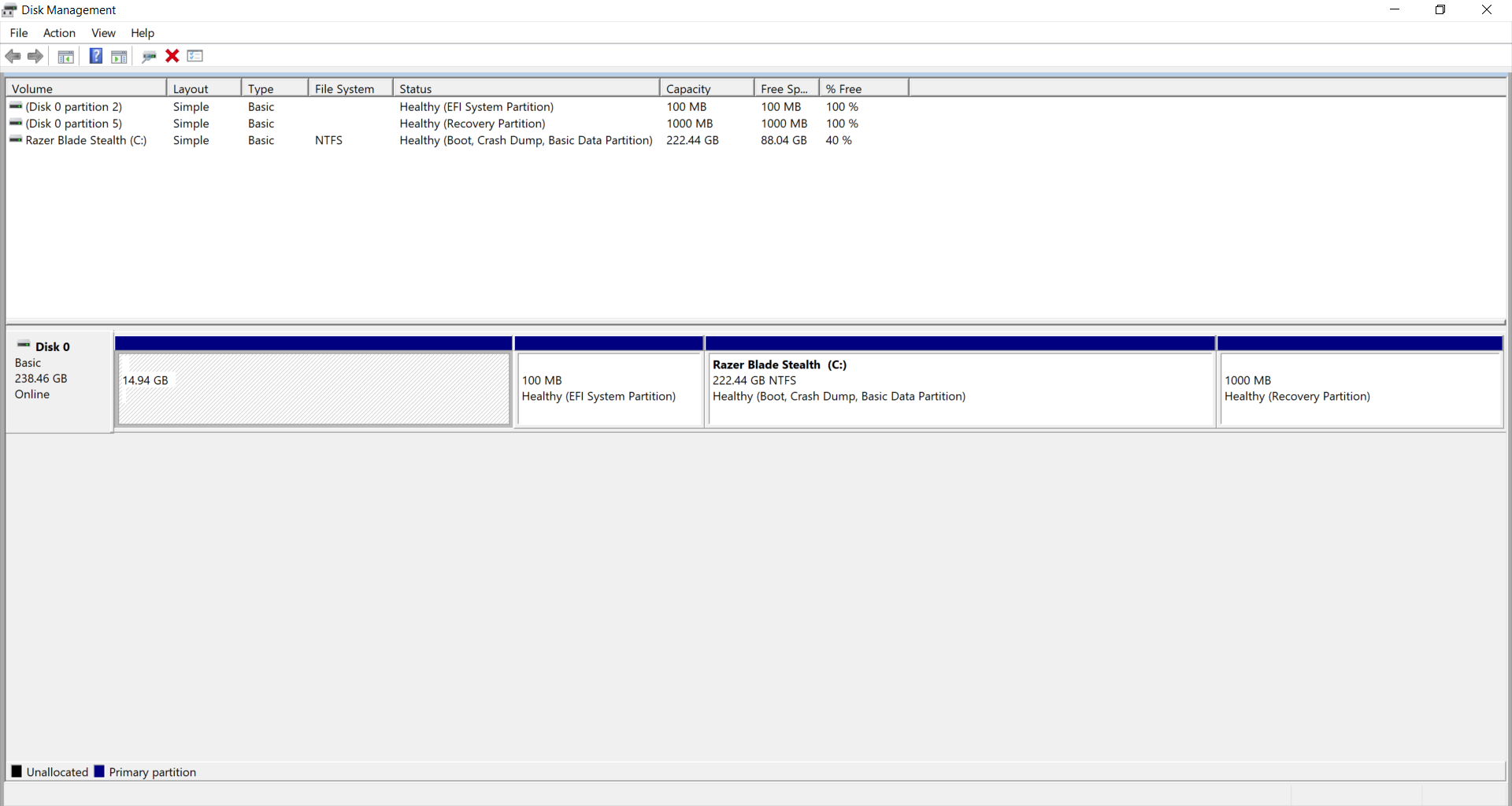Click the '238.46 GB' Disk 0 size text
The image size is (1512, 806).
pos(41,379)
